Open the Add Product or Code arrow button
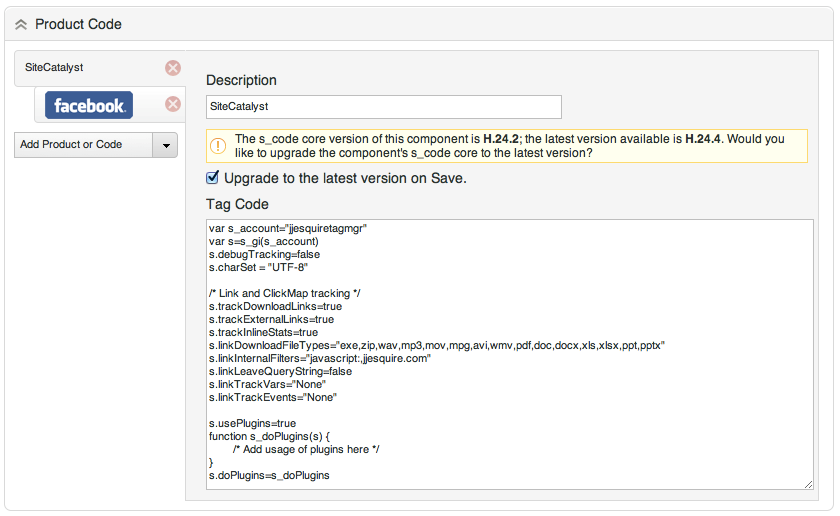Screen dimensions: 840x516 pyautogui.click(x=165, y=145)
